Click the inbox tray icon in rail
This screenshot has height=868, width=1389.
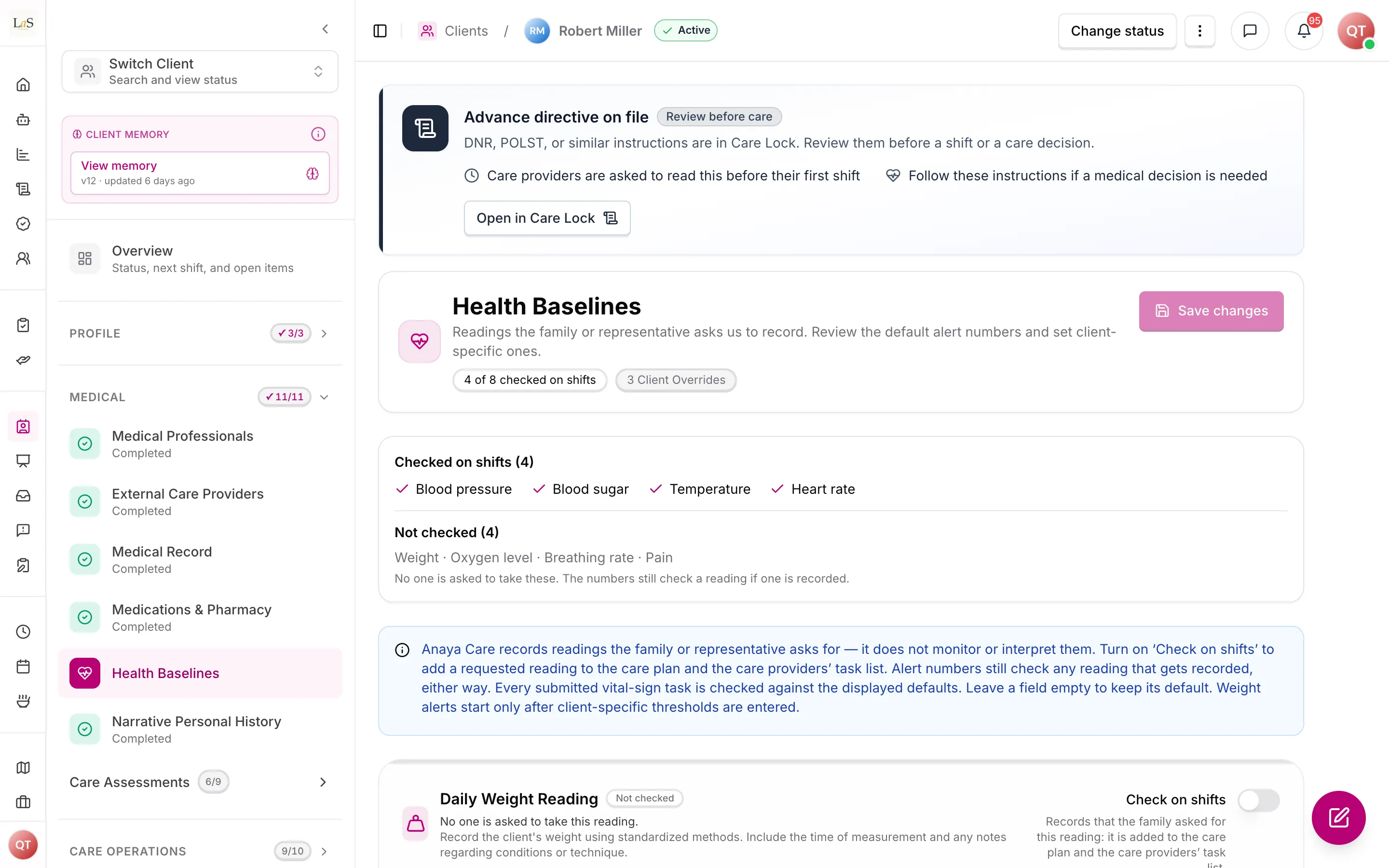coord(23,495)
